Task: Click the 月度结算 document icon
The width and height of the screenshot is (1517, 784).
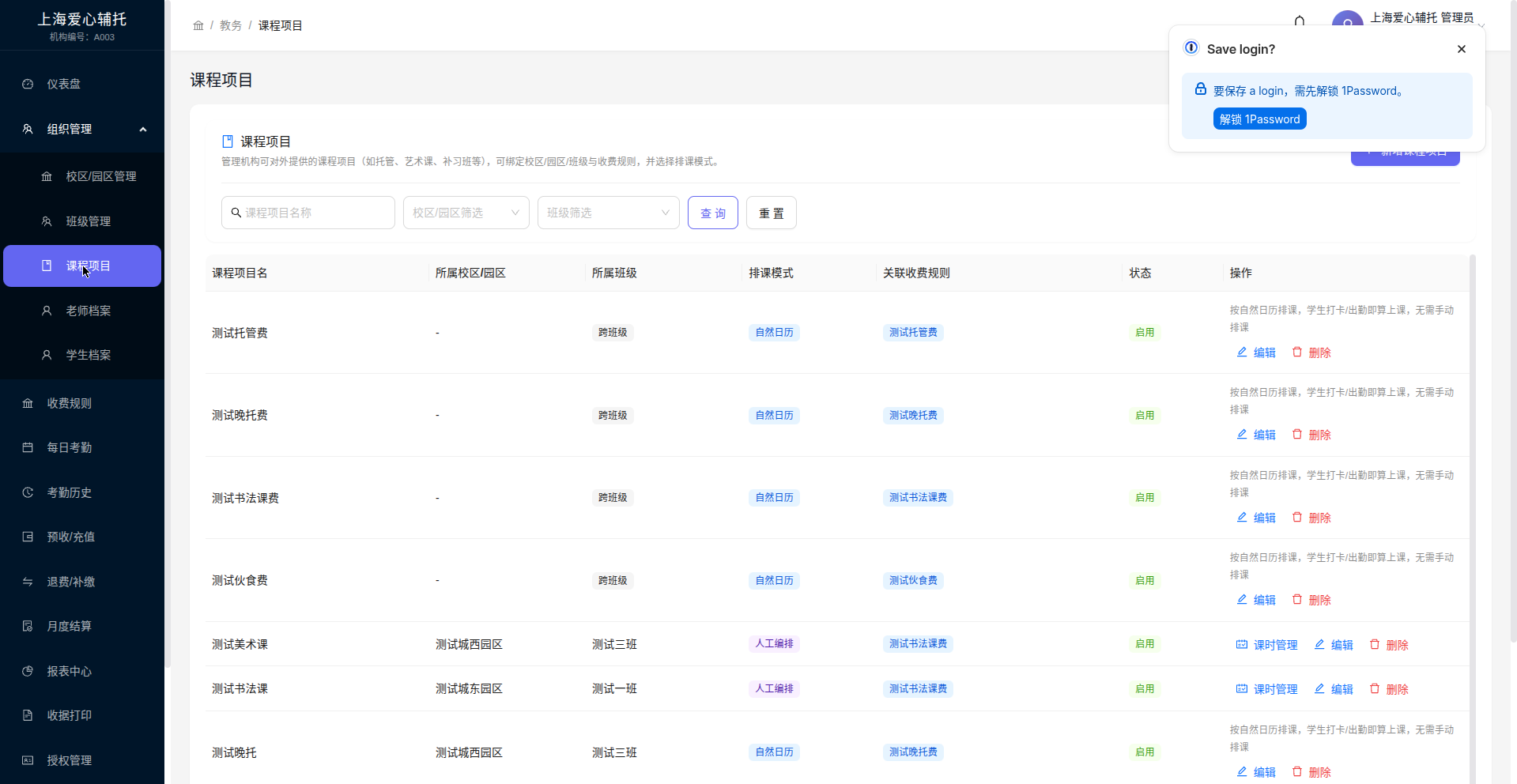Action: pos(28,626)
